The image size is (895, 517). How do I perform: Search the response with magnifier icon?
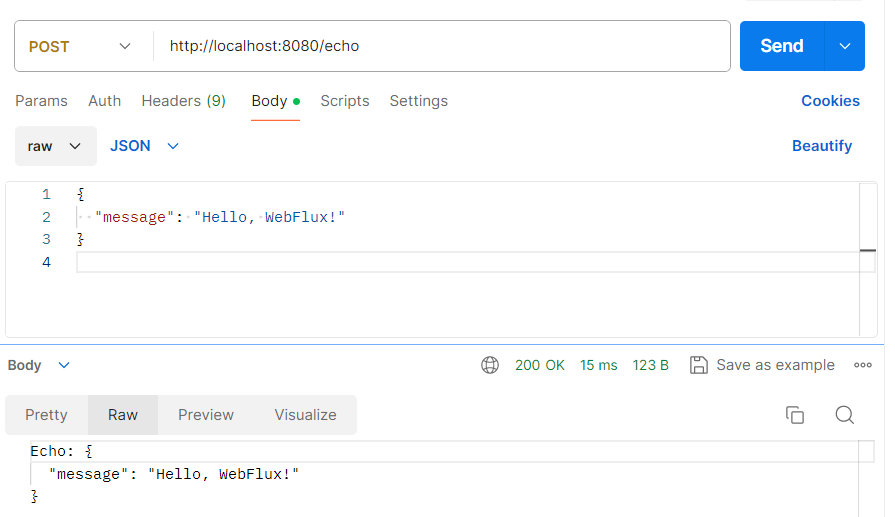(844, 415)
